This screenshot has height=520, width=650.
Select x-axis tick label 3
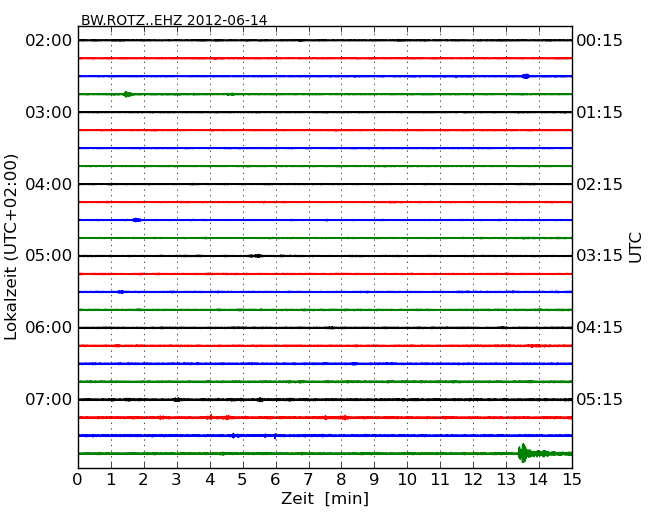177,479
